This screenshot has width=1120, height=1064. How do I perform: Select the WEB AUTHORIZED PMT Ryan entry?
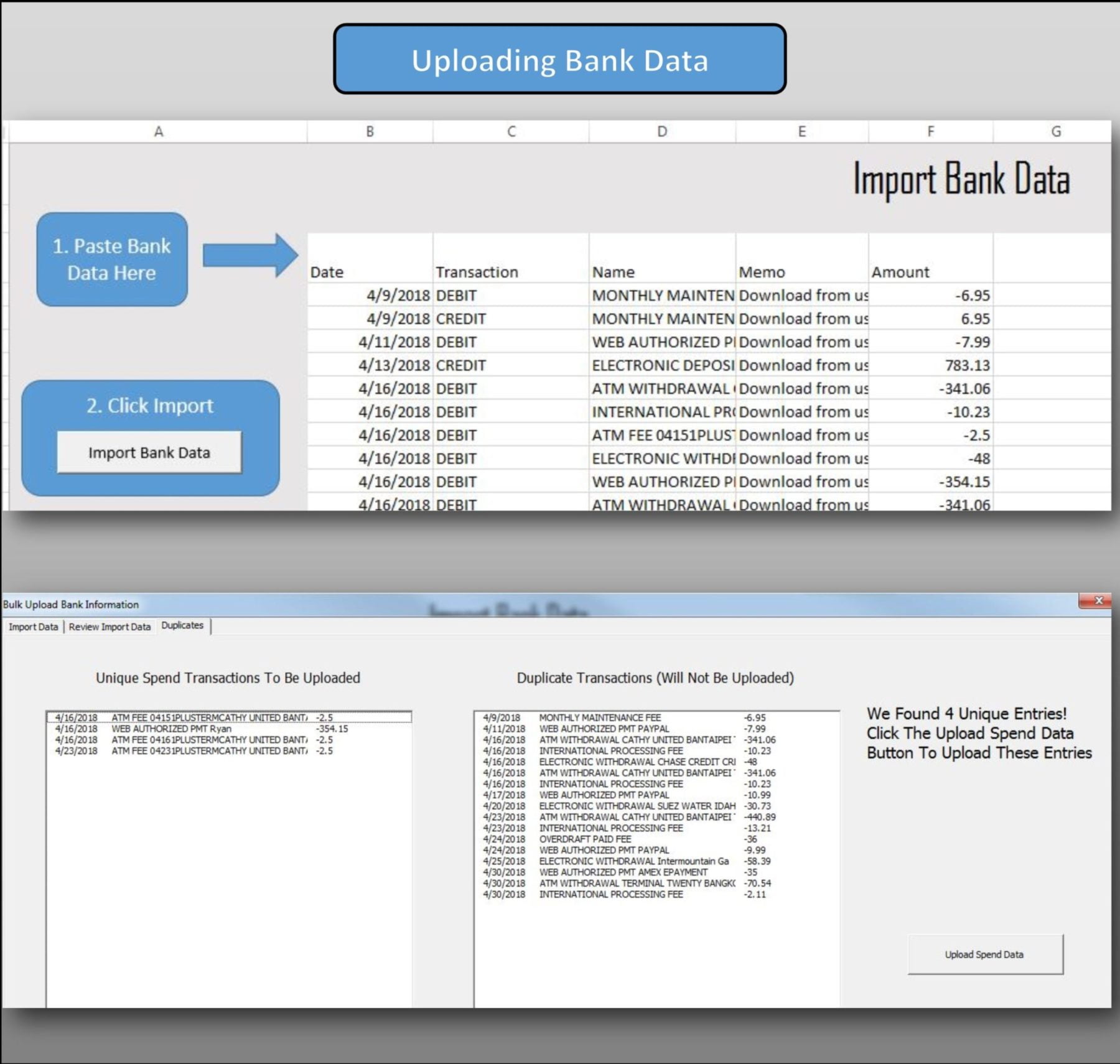(199, 729)
